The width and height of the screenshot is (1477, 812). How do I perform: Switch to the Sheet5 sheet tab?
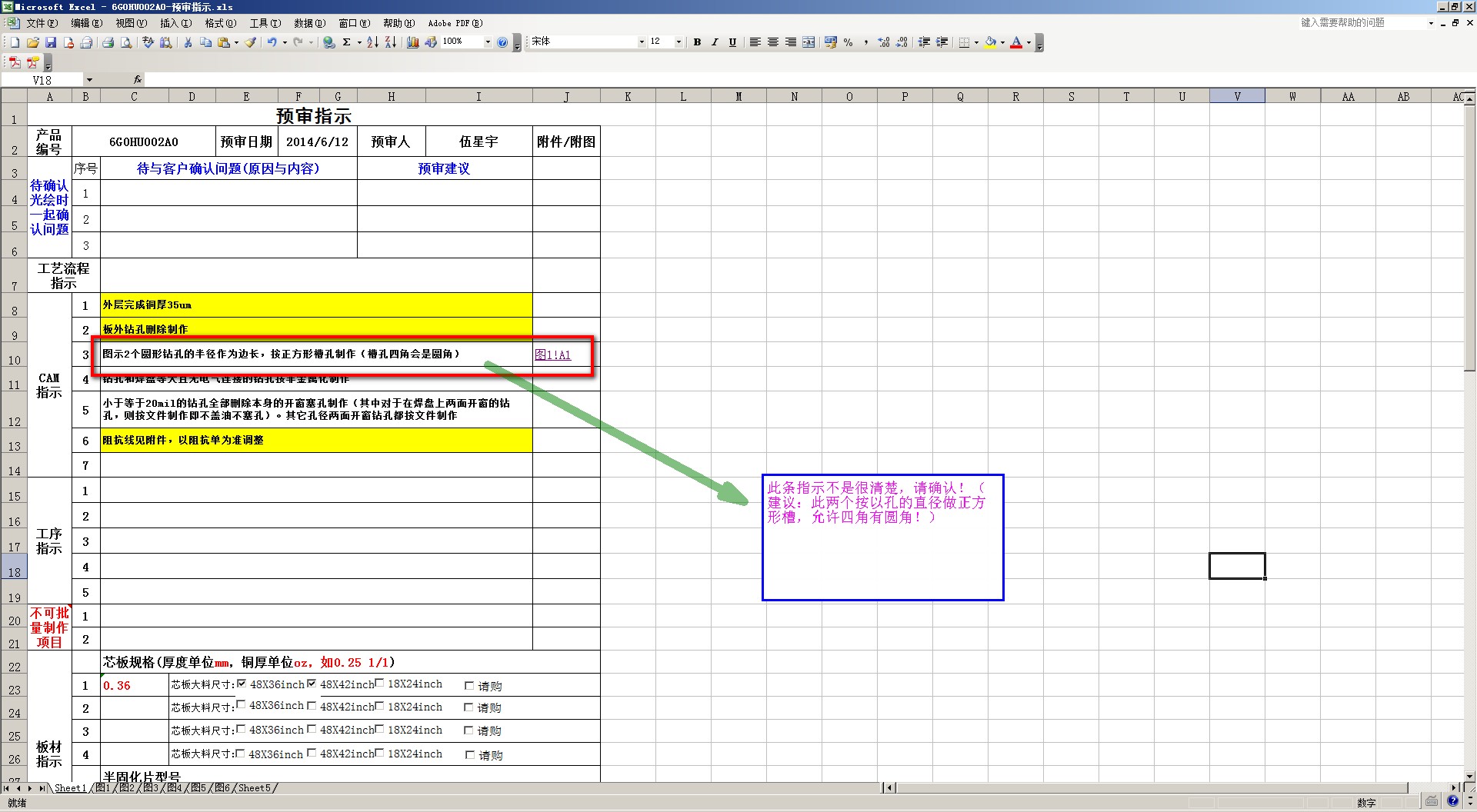coord(255,788)
